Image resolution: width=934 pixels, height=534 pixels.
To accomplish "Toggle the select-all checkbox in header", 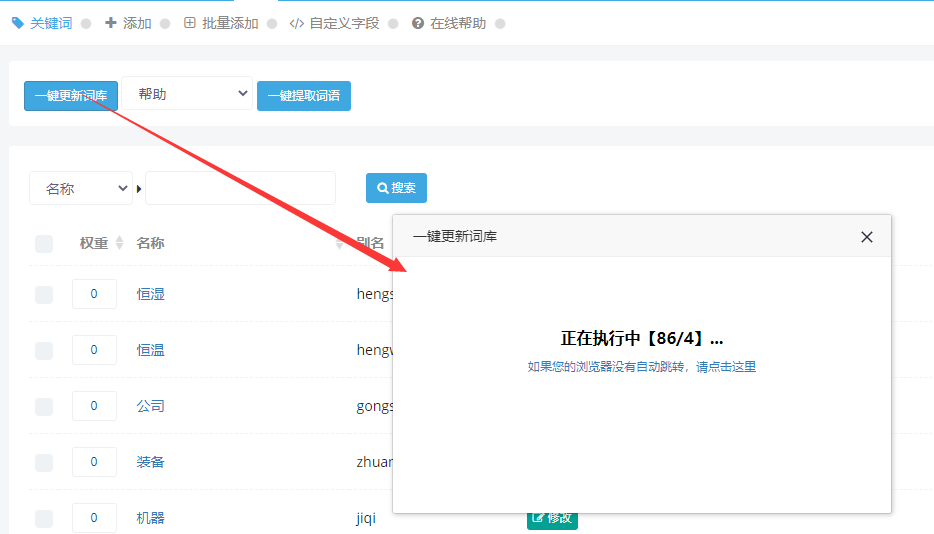I will tap(44, 243).
